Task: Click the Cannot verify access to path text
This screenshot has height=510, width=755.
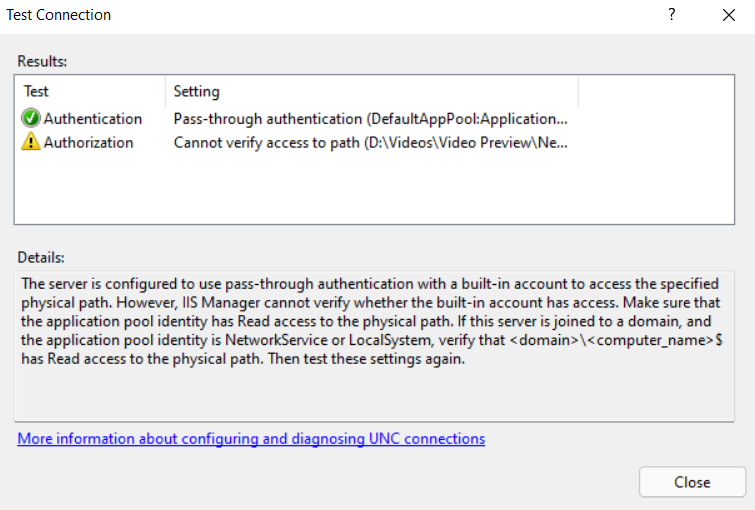Action: click(371, 143)
